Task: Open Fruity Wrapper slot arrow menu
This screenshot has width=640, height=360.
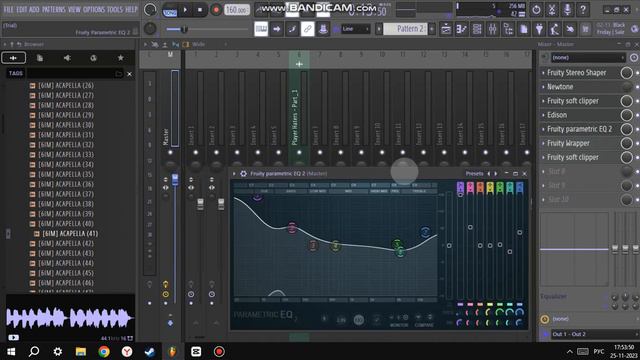Action: [543, 143]
